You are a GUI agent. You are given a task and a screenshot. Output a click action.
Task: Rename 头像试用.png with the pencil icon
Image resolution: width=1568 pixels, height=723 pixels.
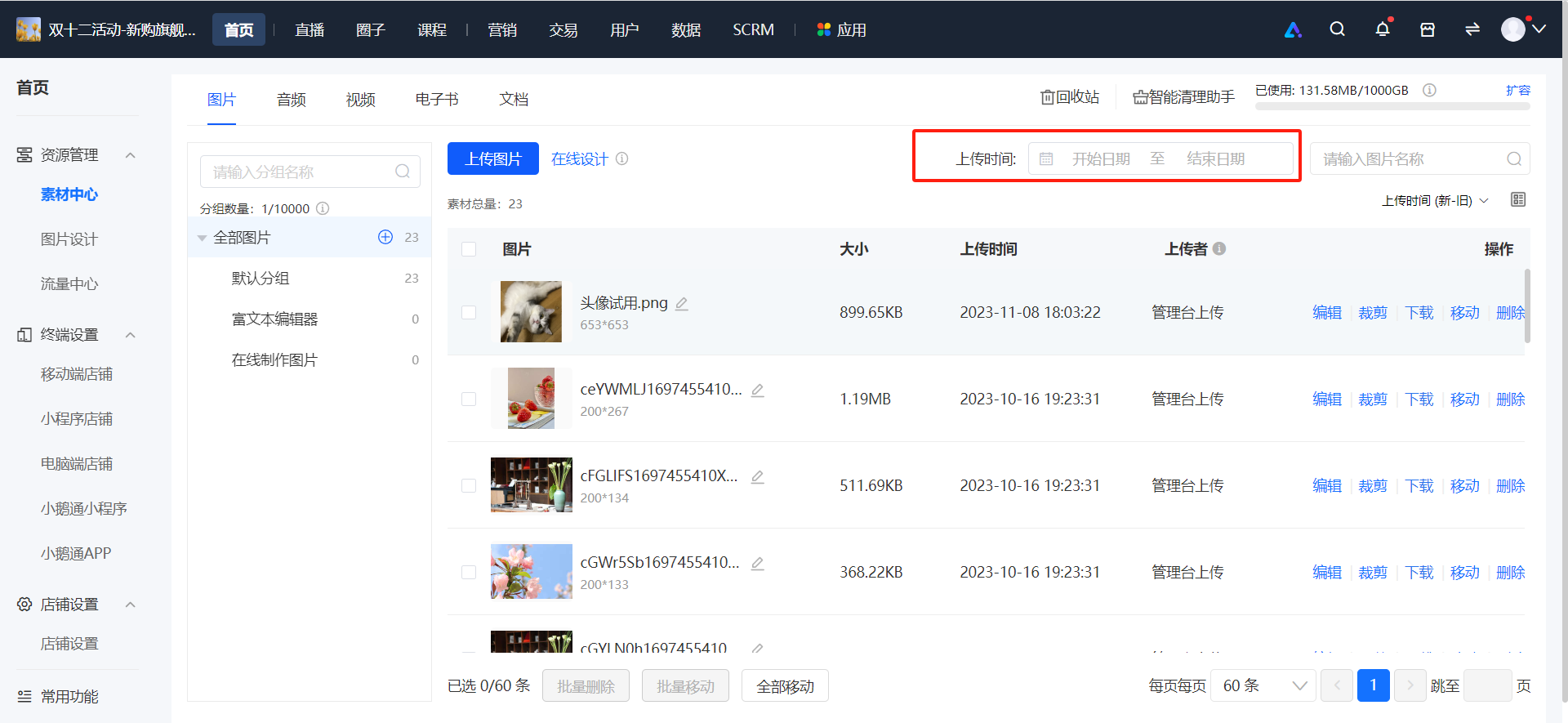point(682,304)
